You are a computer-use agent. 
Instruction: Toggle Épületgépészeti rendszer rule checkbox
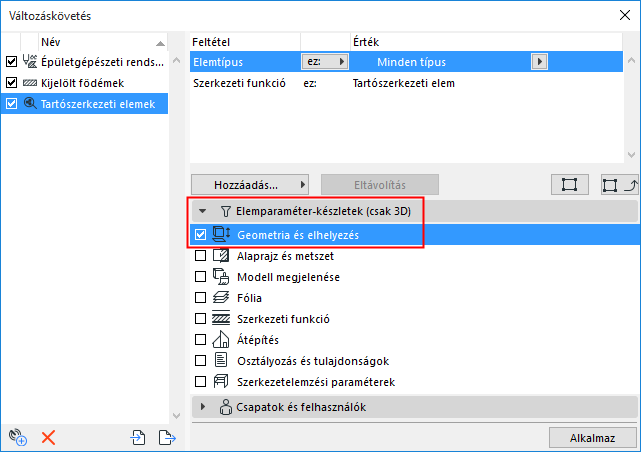pyautogui.click(x=12, y=62)
